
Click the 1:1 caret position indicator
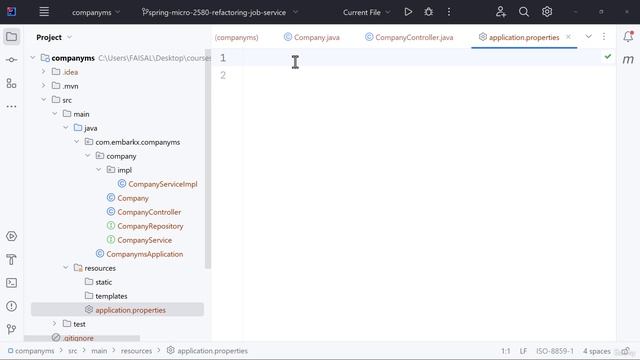(506, 351)
